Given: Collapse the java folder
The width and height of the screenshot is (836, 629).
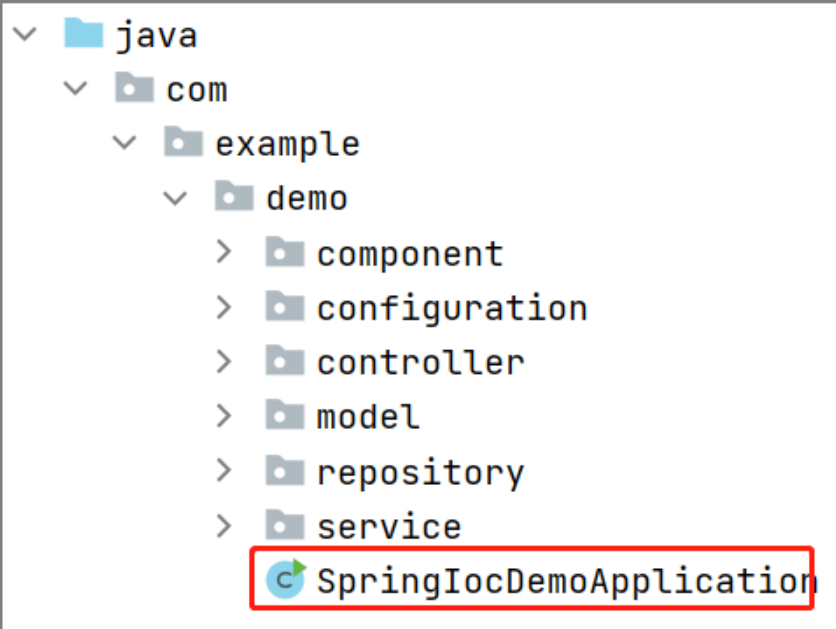Looking at the screenshot, I should pos(24,33).
